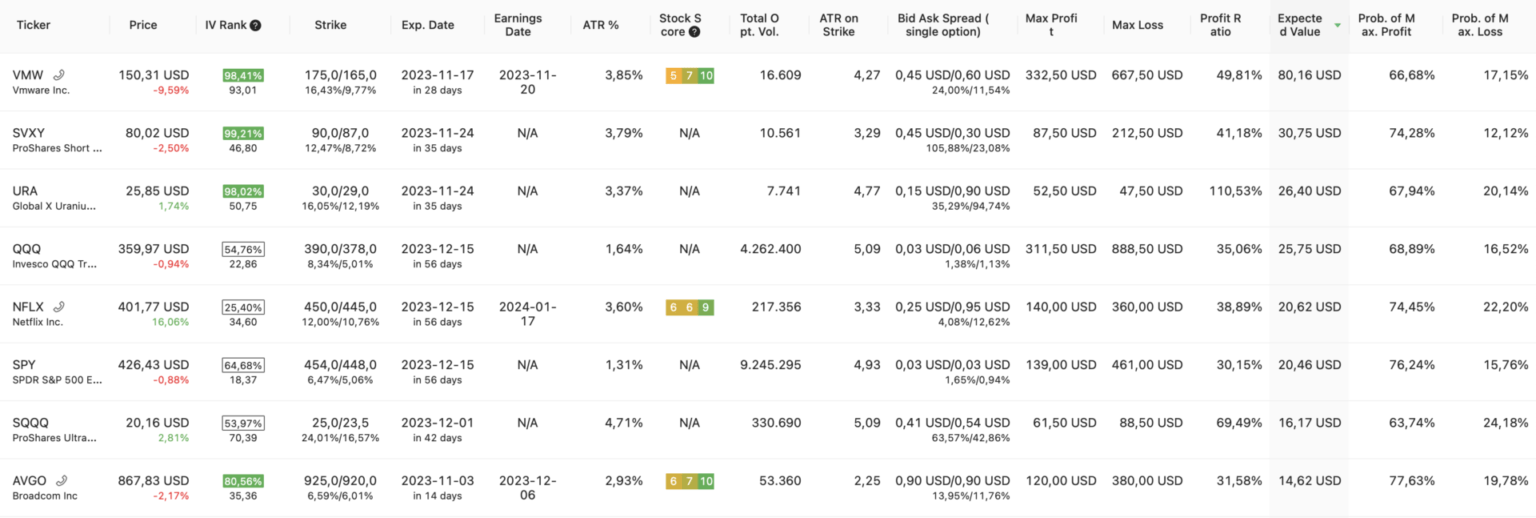Open the Stock Score help question icon
This screenshot has width=1536, height=518.
tap(695, 32)
